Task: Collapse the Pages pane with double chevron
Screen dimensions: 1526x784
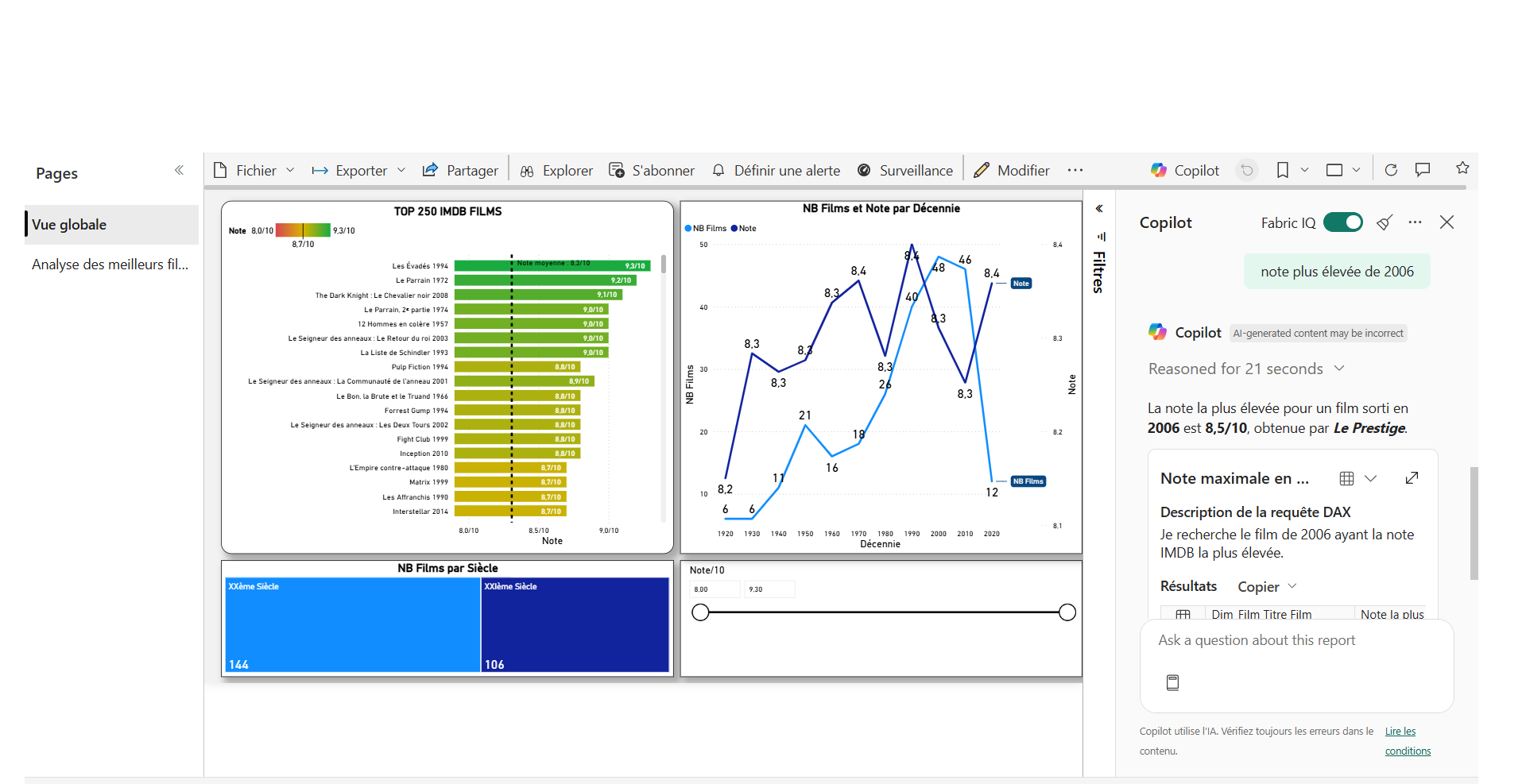Action: click(180, 170)
